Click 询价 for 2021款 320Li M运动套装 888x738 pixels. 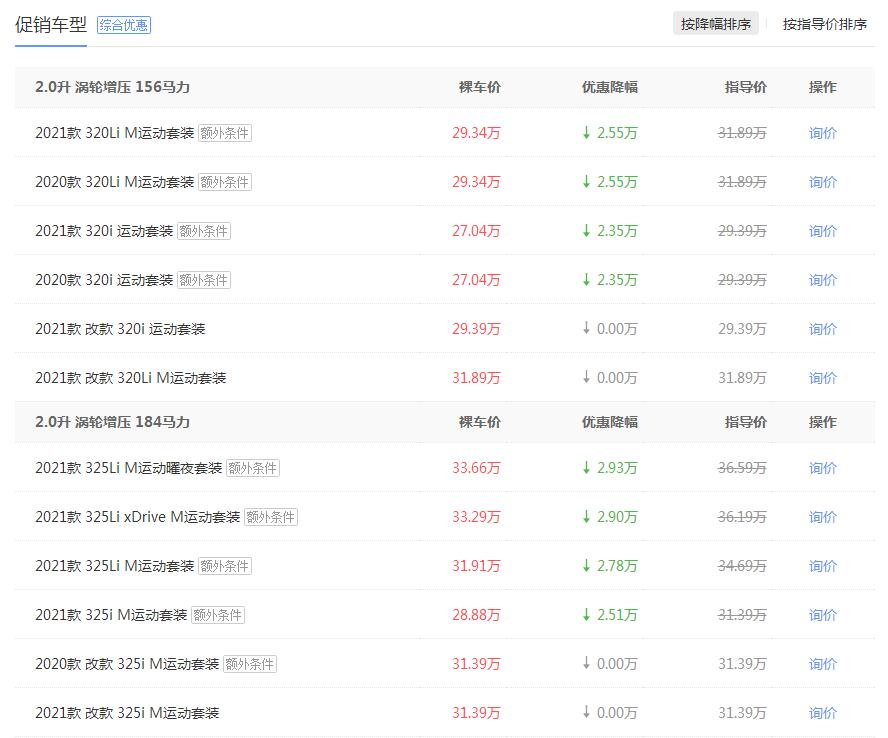(x=823, y=133)
